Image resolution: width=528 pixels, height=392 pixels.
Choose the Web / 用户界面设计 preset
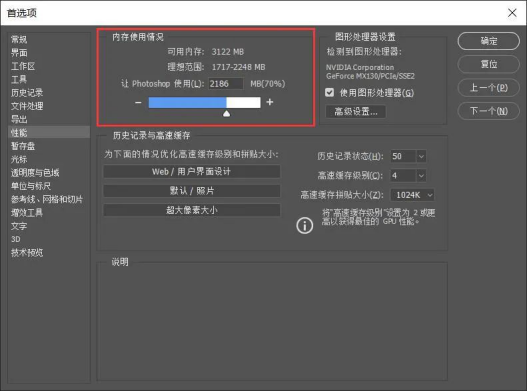pos(191,171)
